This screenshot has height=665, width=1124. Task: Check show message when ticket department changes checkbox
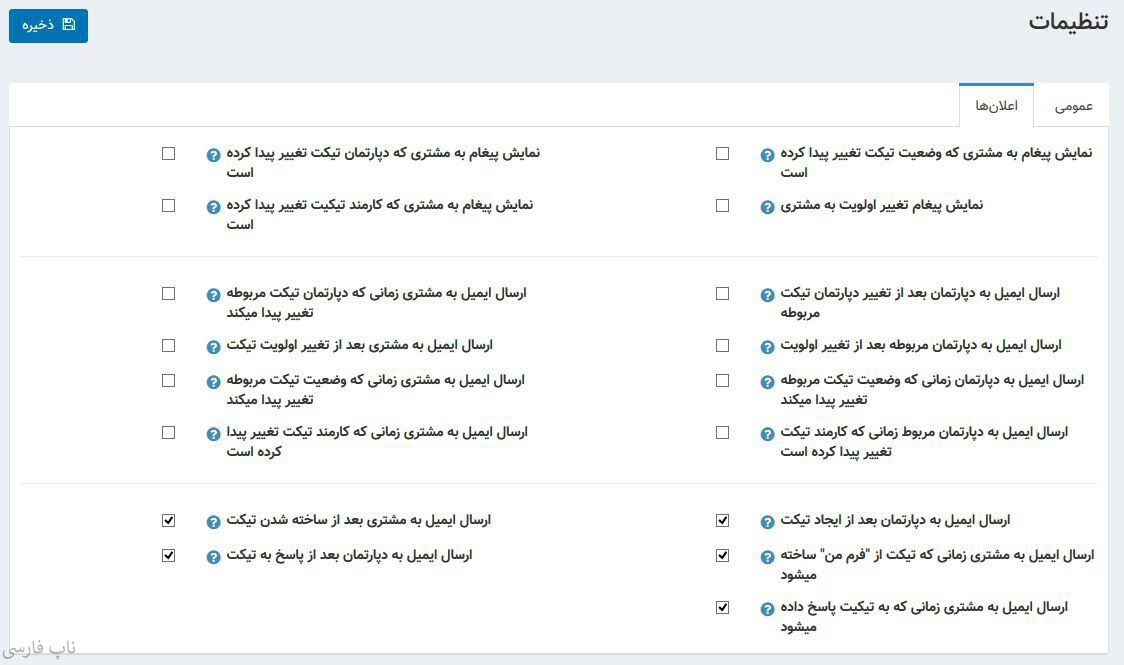click(x=168, y=153)
